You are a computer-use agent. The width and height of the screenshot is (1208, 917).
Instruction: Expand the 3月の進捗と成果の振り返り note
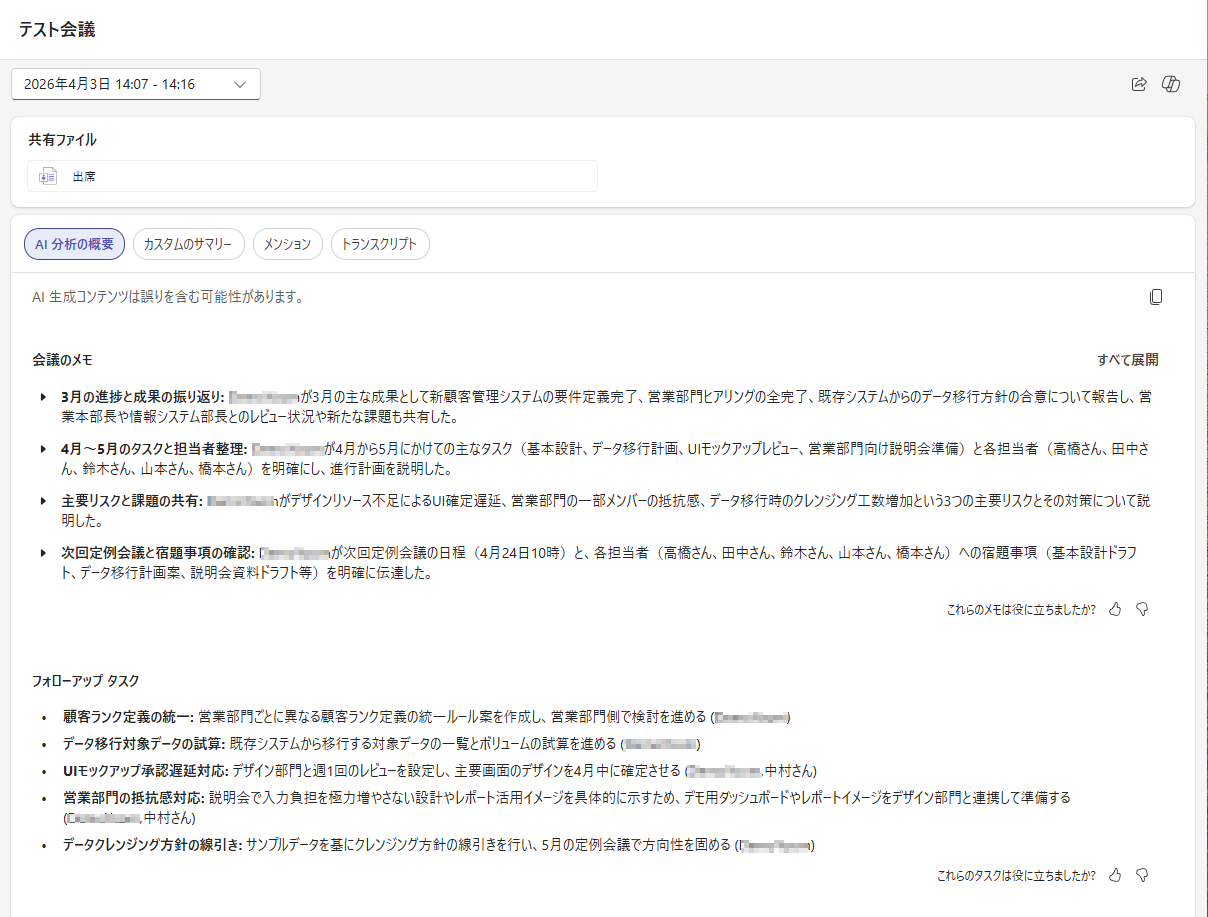click(x=43, y=397)
